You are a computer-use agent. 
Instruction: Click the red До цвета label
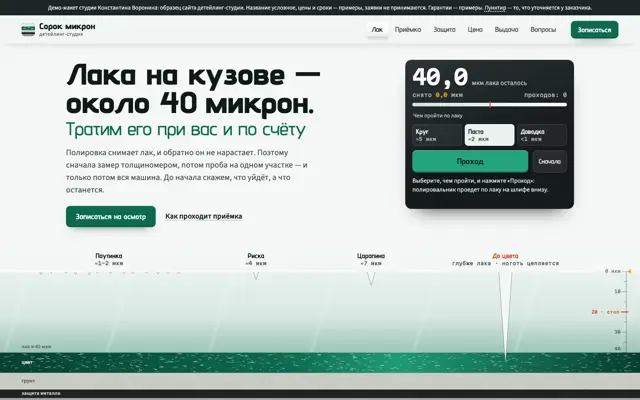(x=505, y=256)
